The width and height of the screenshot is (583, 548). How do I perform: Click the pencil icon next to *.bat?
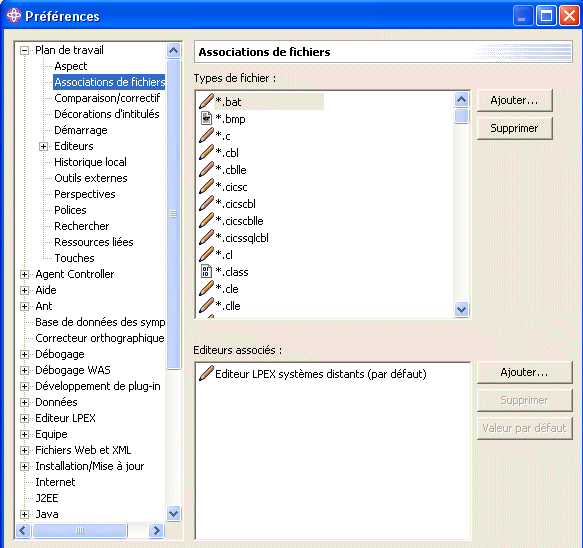click(206, 101)
